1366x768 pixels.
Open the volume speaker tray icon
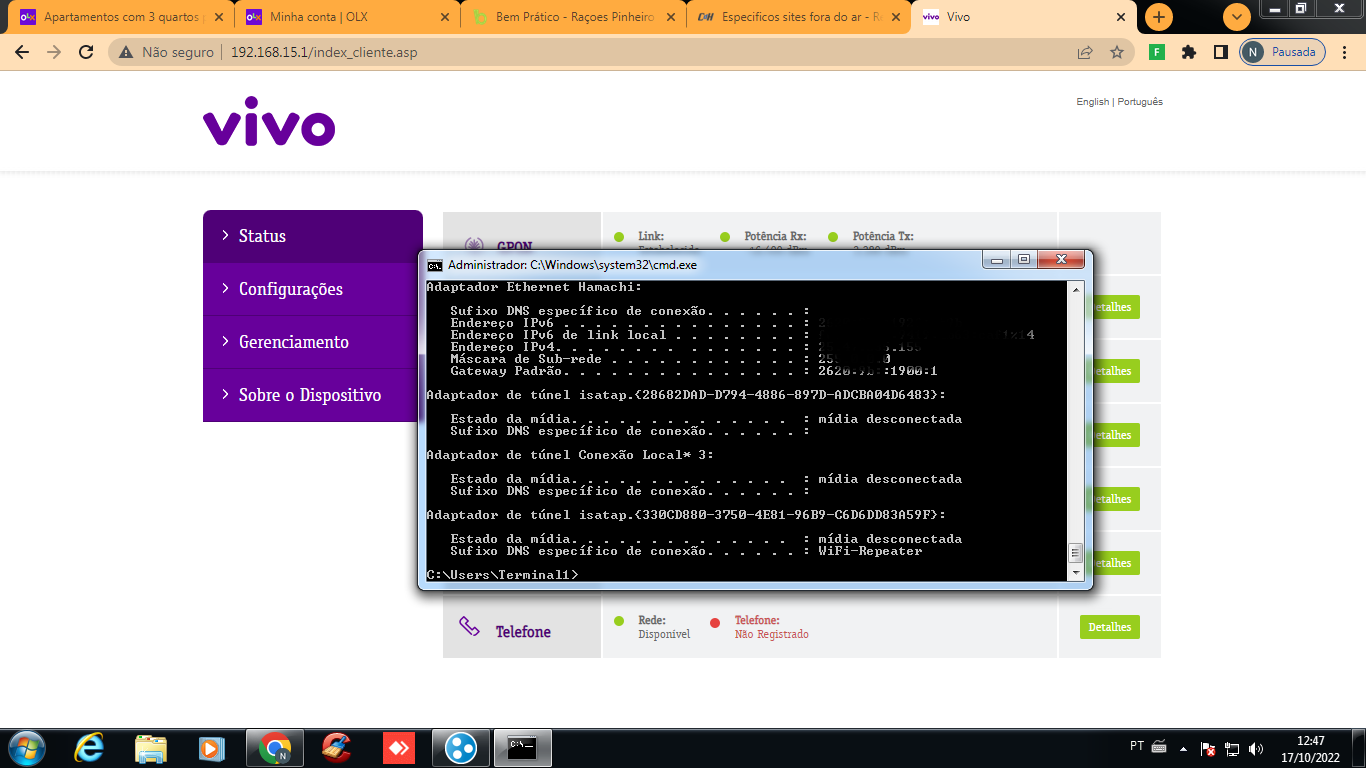(x=1256, y=748)
